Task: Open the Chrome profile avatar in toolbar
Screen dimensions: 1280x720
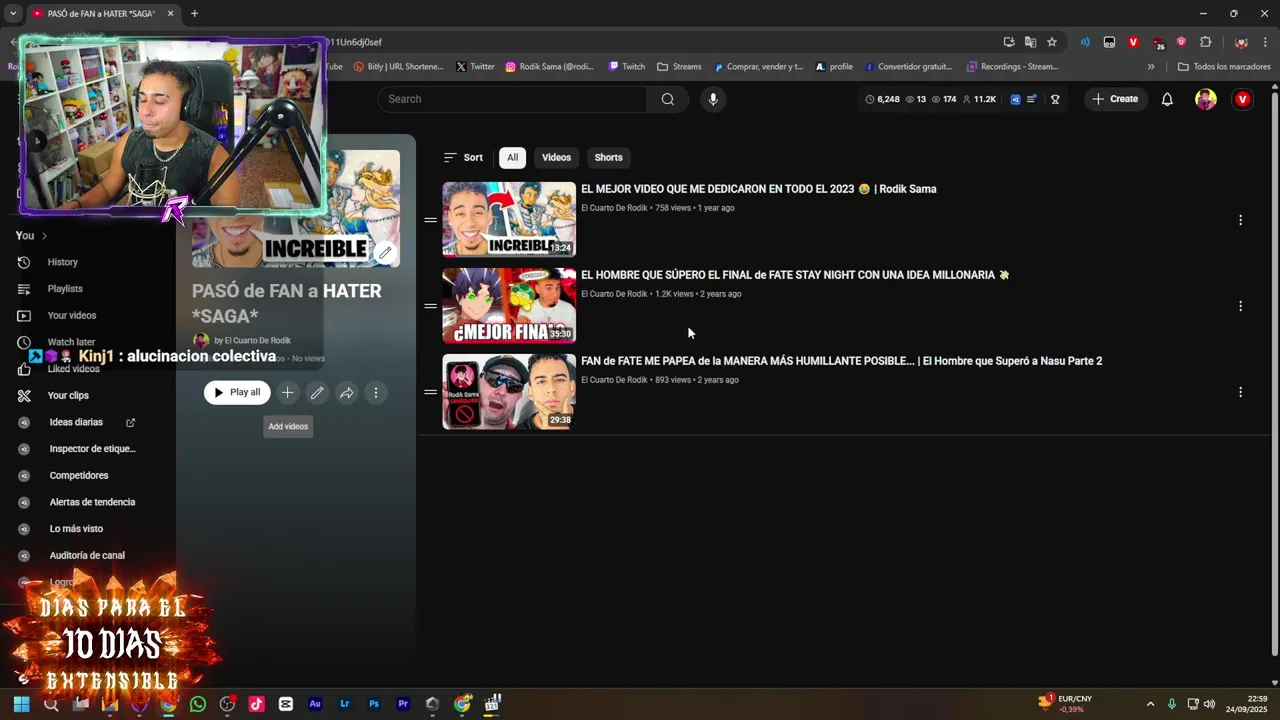Action: 1241,42
